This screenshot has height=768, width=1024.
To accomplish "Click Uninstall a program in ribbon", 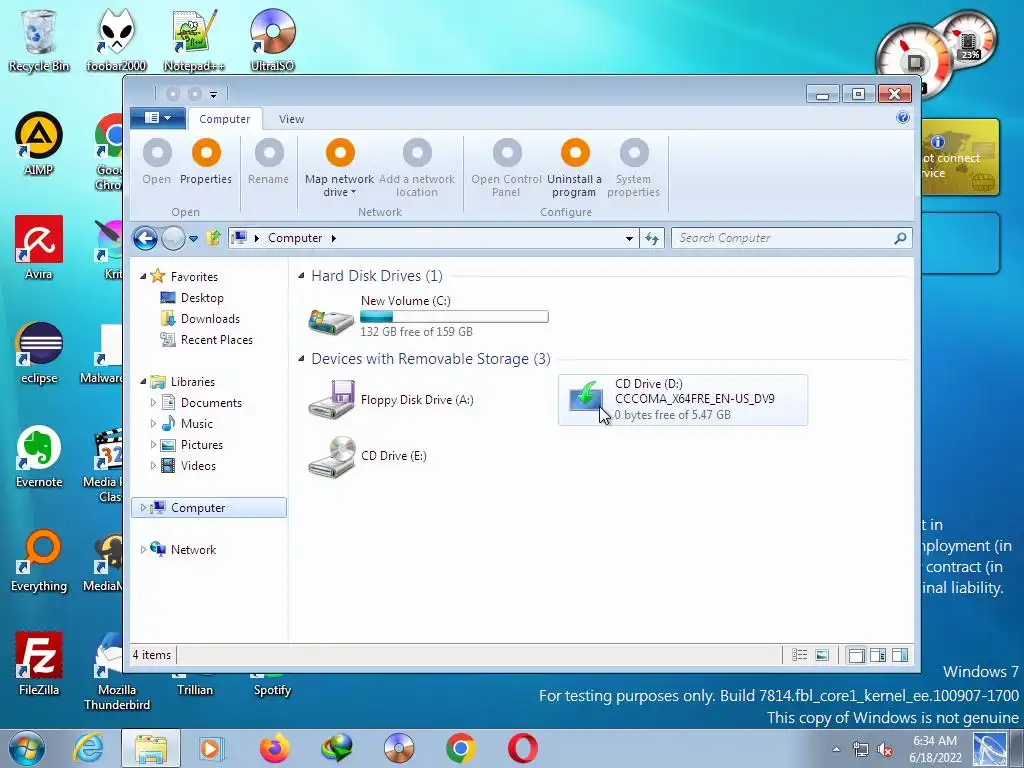I will coord(575,168).
